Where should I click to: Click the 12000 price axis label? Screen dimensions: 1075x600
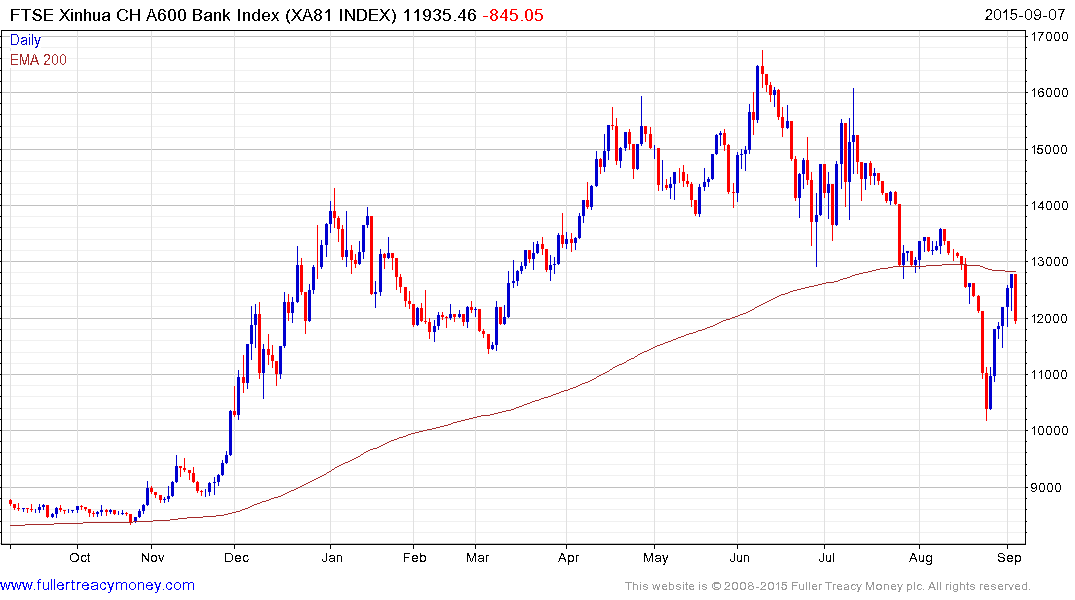coord(1050,319)
